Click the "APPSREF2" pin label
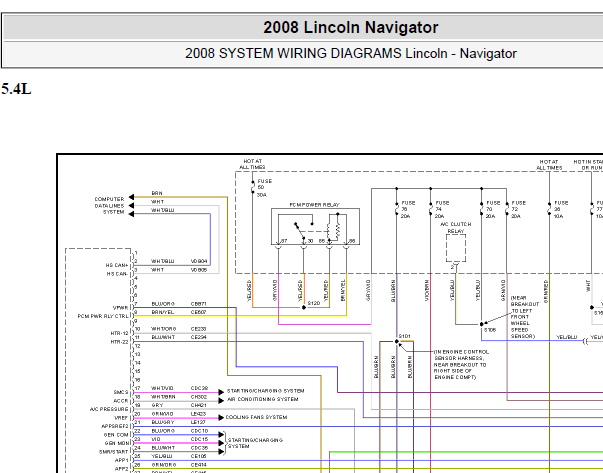This screenshot has height=473, width=603. tap(115, 426)
